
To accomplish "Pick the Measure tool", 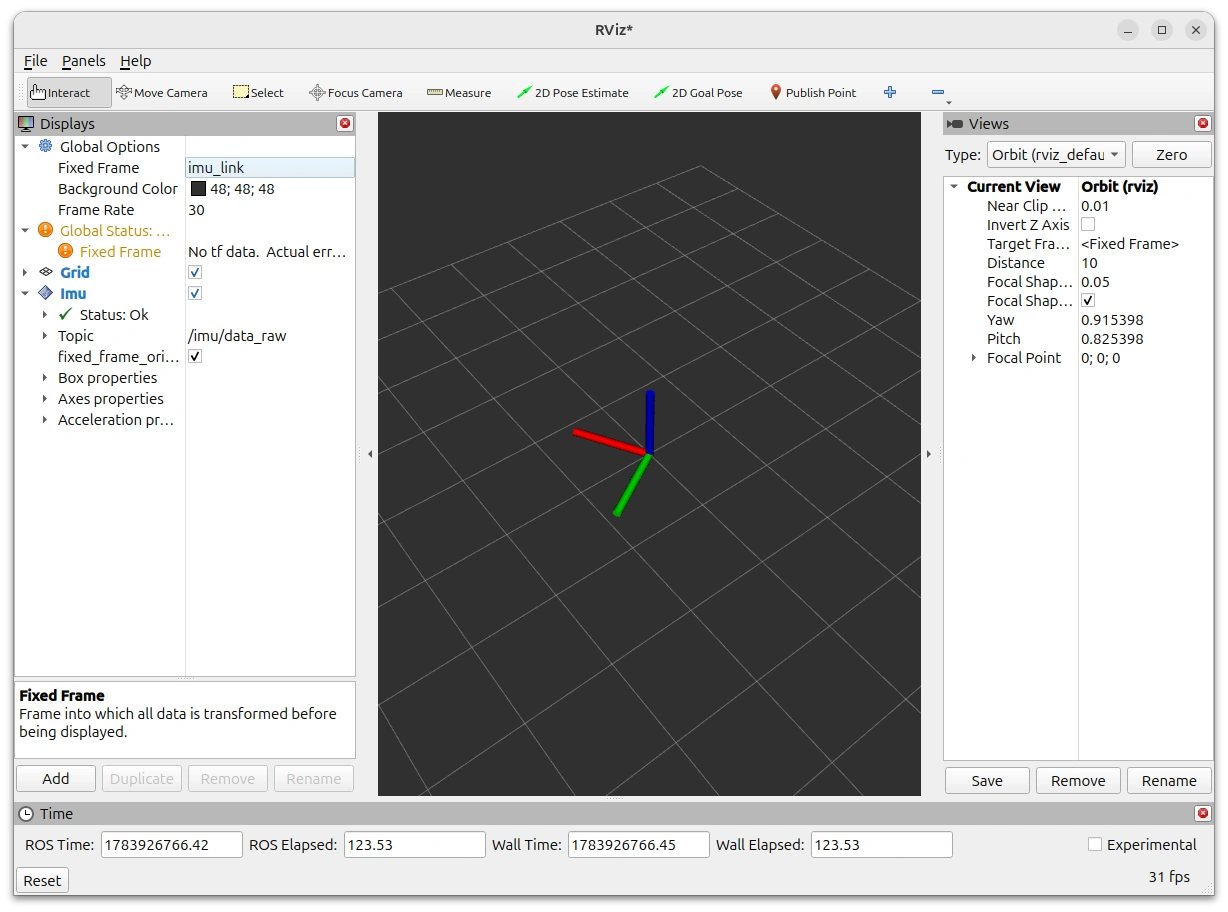I will (x=459, y=93).
